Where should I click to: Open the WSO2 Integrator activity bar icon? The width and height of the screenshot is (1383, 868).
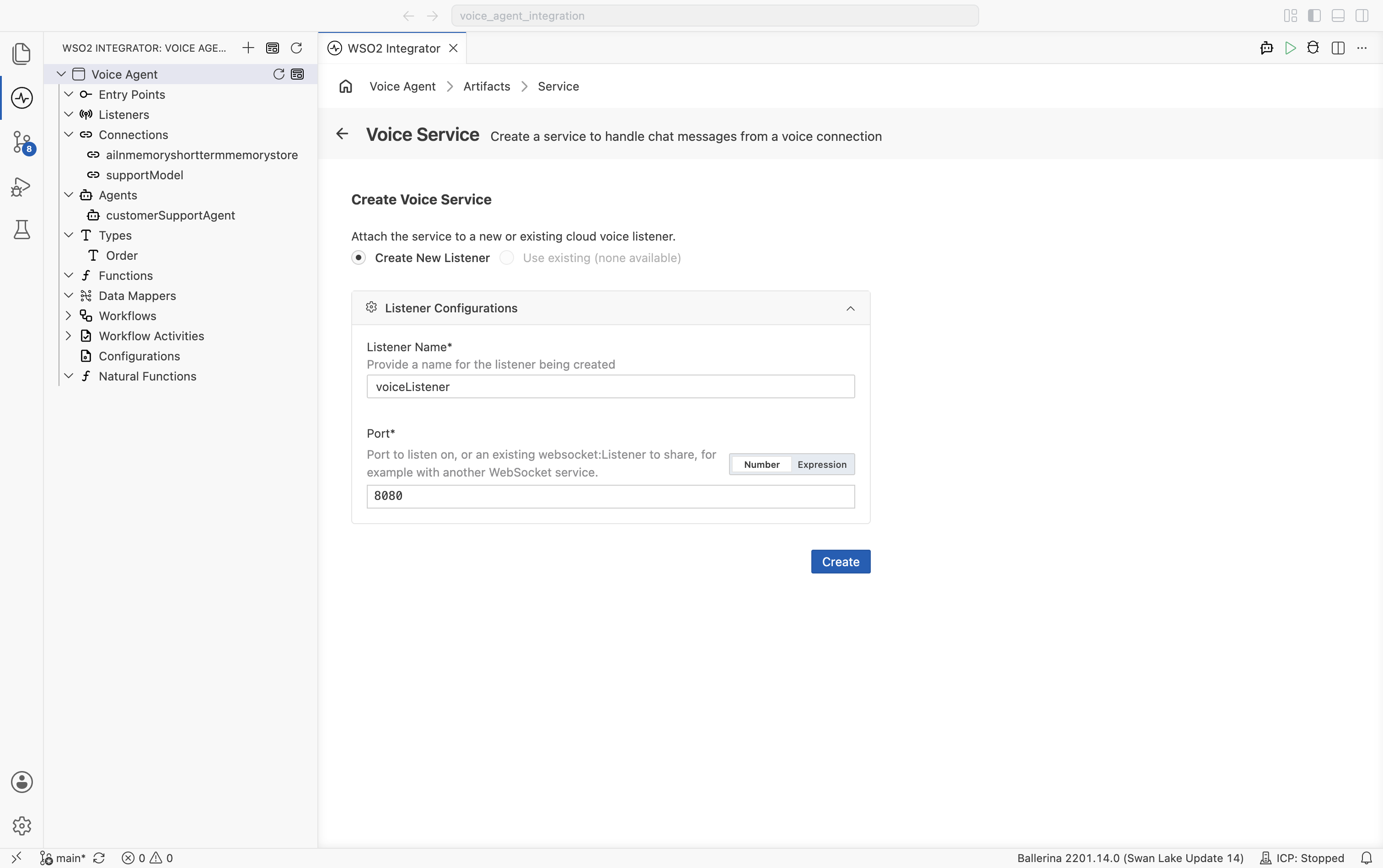coord(22,97)
